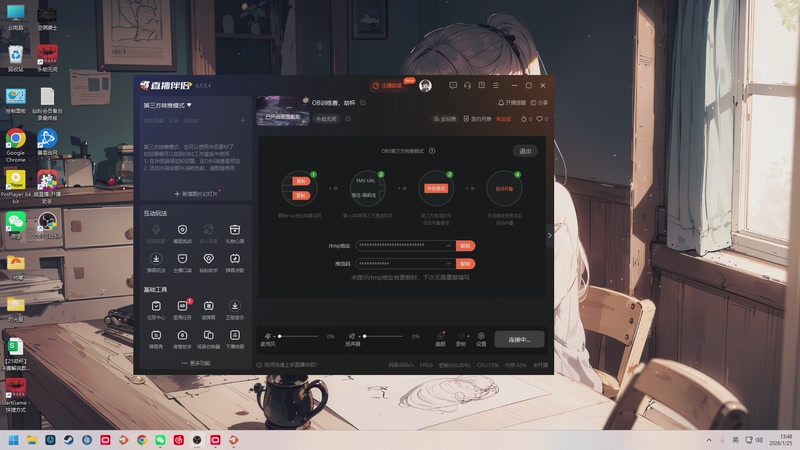Open 全站榜 ranking link
This screenshot has width=800, height=450.
point(445,119)
